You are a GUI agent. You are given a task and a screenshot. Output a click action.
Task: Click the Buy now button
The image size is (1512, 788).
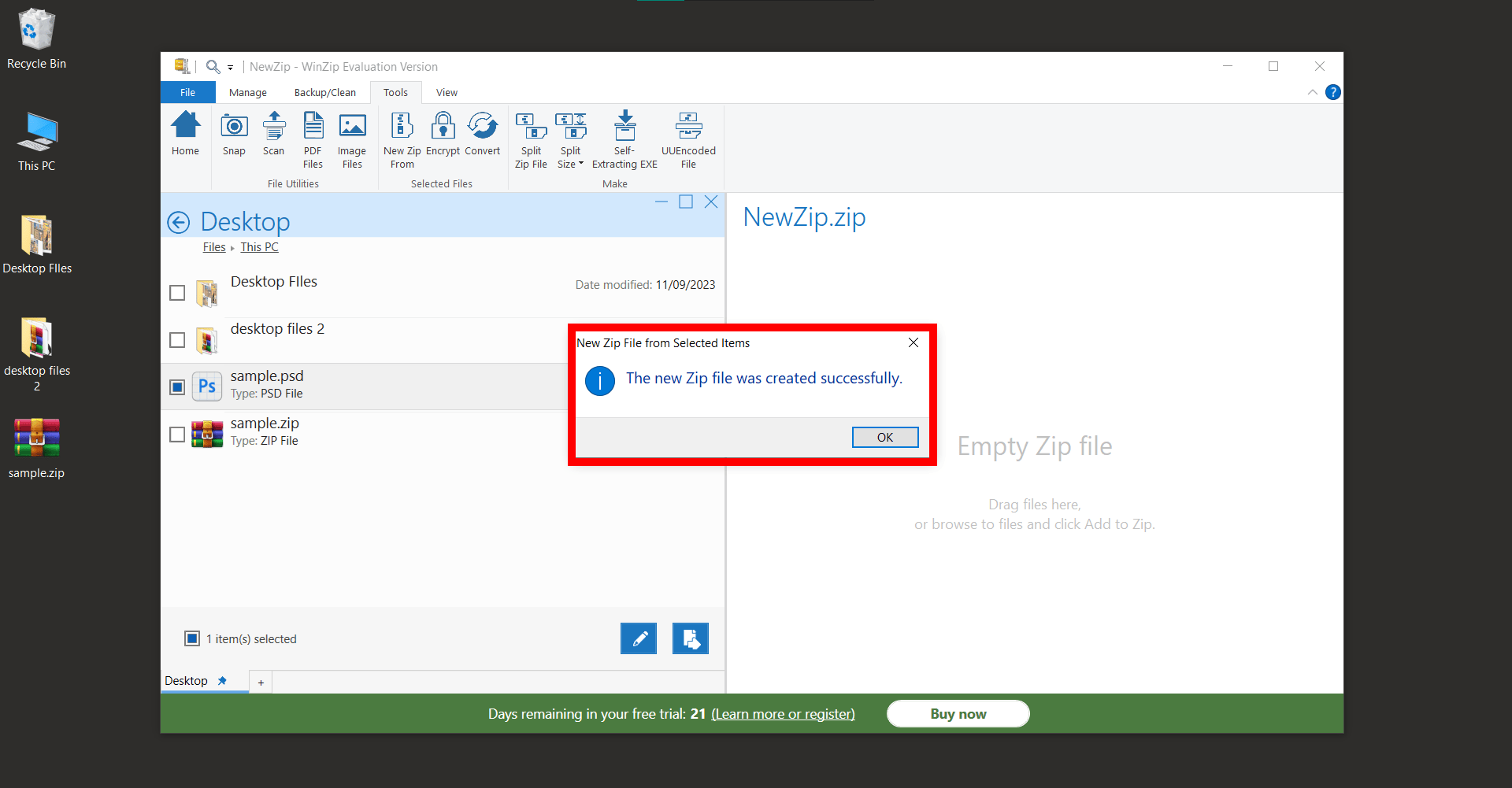click(x=958, y=713)
